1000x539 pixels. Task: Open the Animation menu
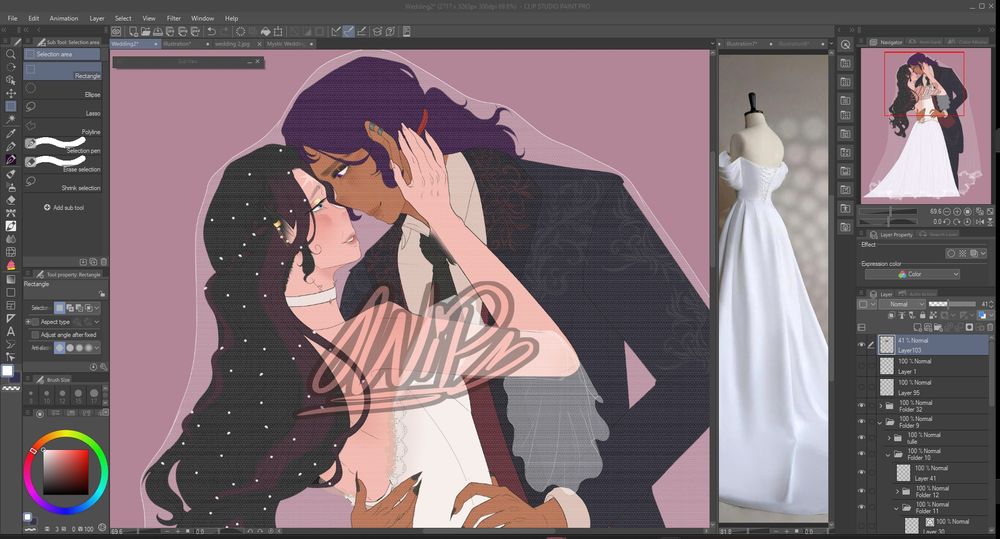pos(64,18)
